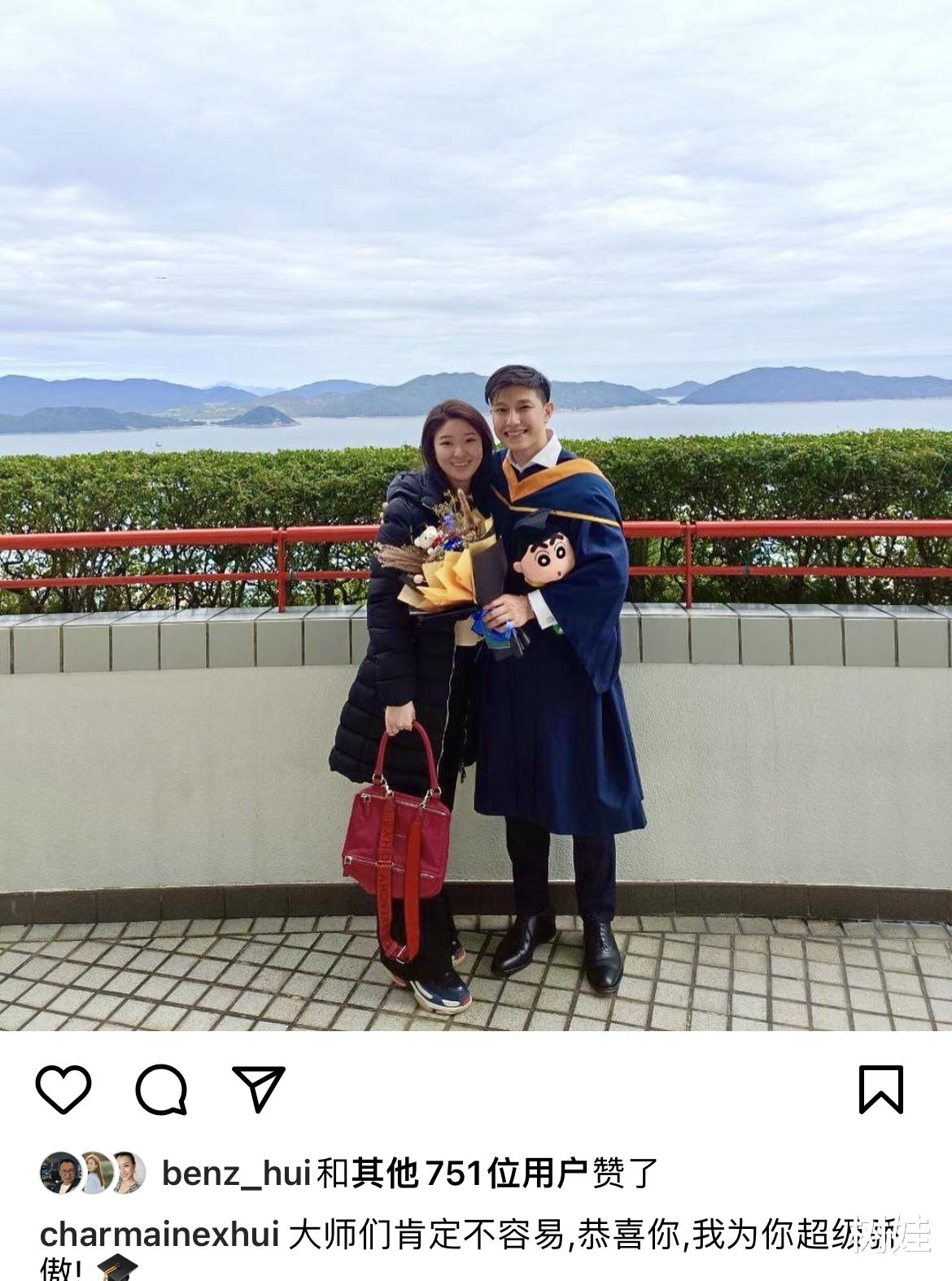Open comments via the speech bubble icon
952x1281 pixels.
[161, 1089]
